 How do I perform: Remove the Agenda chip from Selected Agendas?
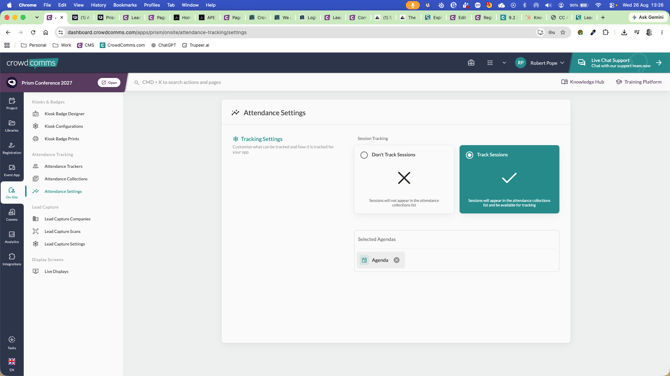click(x=397, y=260)
